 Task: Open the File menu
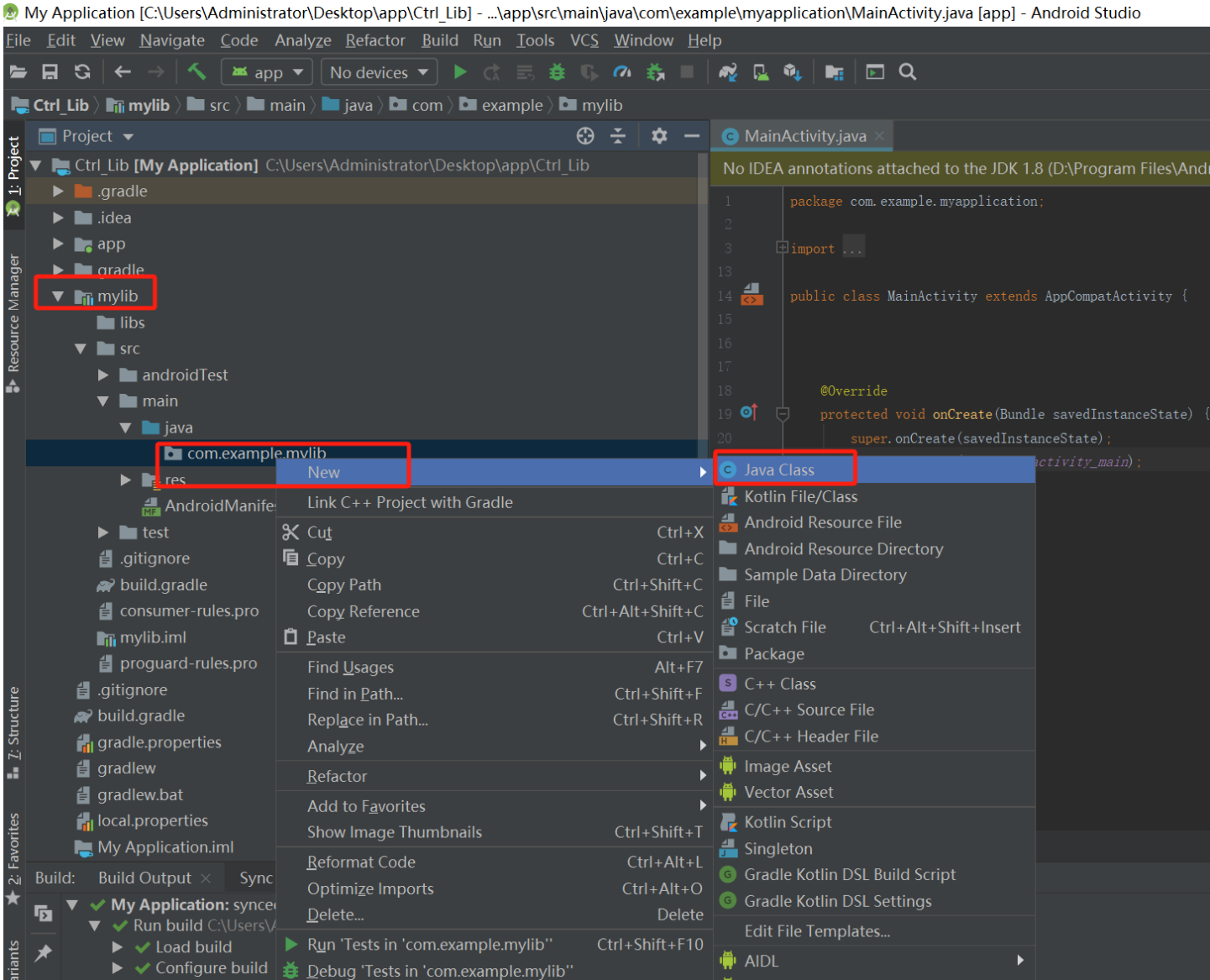18,40
